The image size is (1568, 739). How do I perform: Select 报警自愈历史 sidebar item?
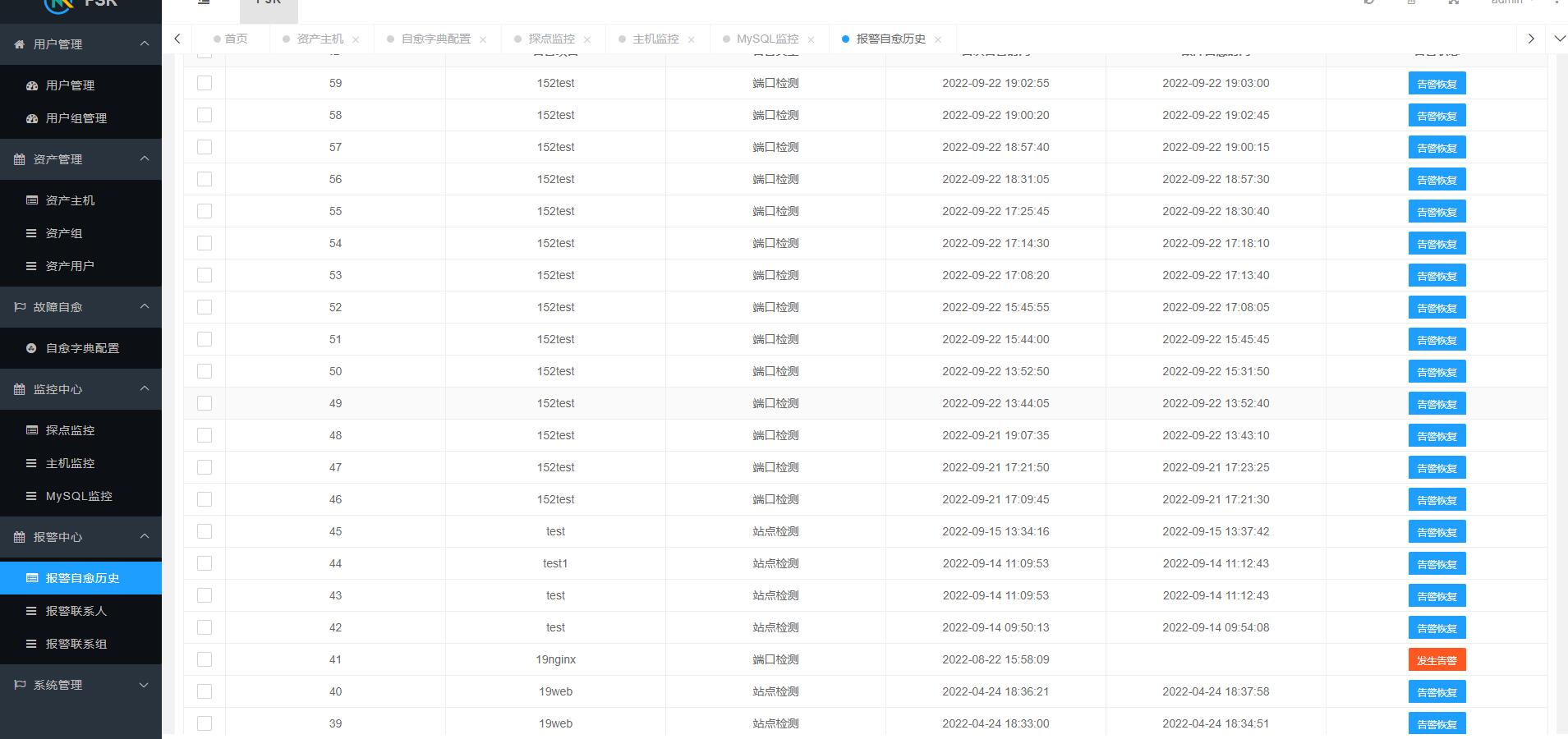[80, 578]
